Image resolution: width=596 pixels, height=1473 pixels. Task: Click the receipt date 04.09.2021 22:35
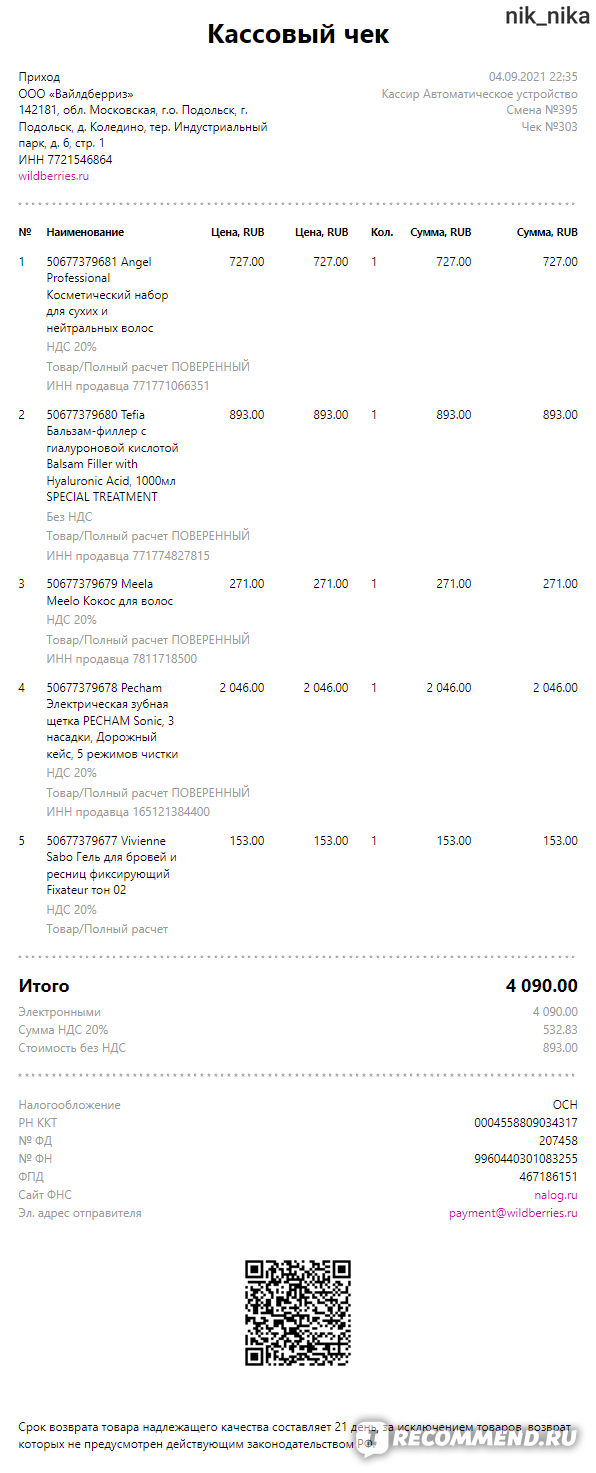(533, 76)
